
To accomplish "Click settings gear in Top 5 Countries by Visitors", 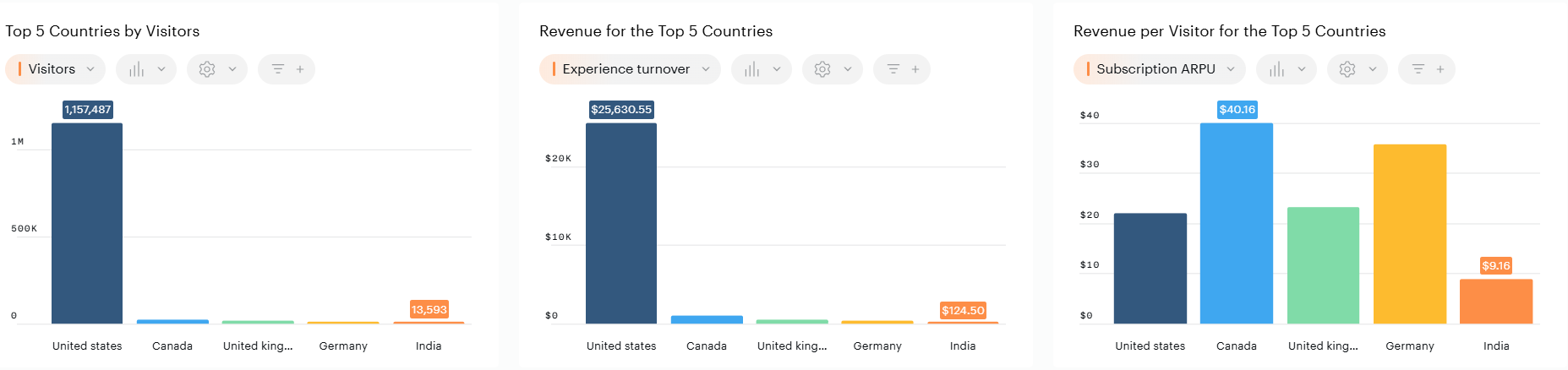I will (x=207, y=69).
